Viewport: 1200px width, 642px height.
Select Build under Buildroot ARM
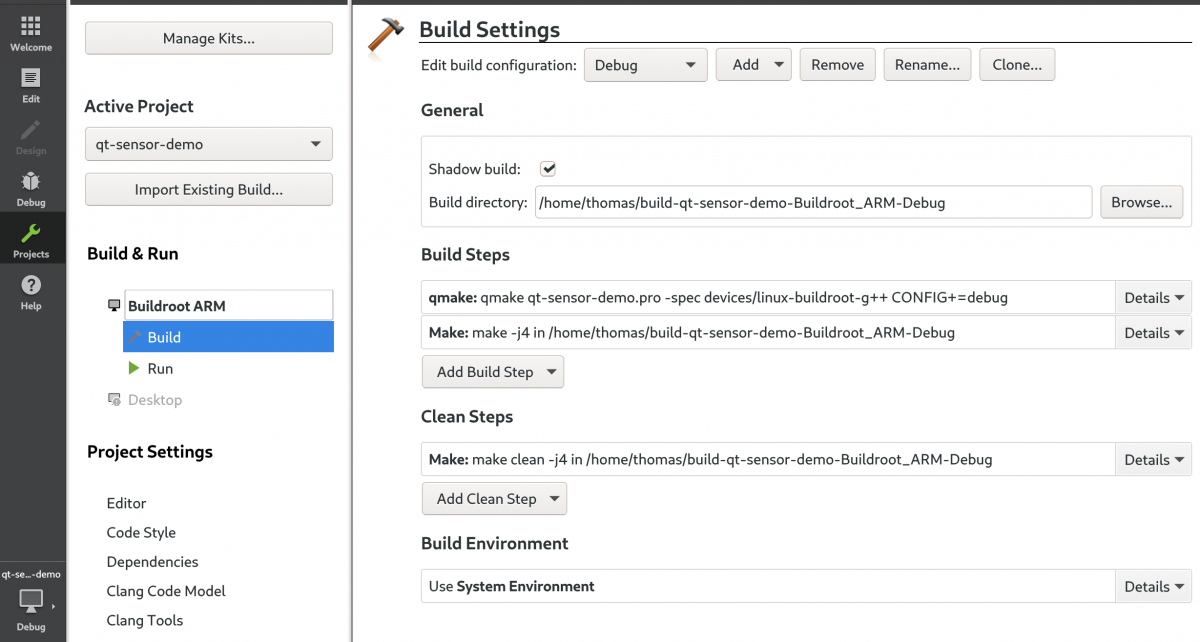point(228,337)
